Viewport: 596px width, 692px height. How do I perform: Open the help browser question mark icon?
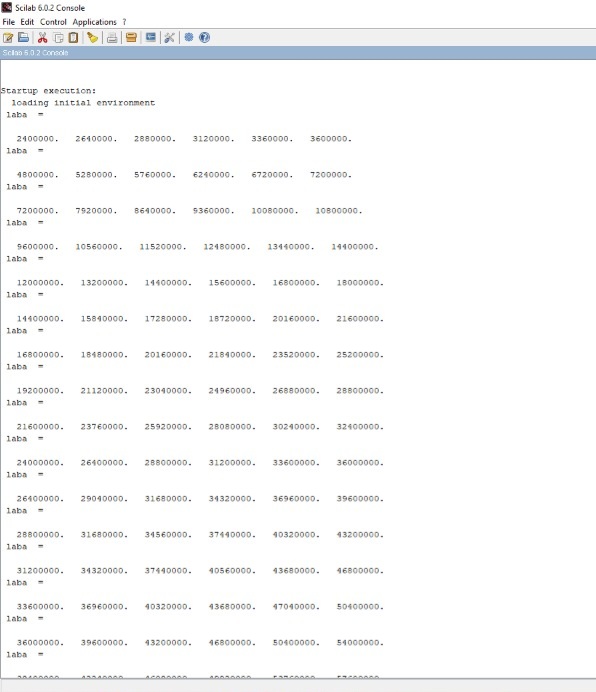point(204,38)
